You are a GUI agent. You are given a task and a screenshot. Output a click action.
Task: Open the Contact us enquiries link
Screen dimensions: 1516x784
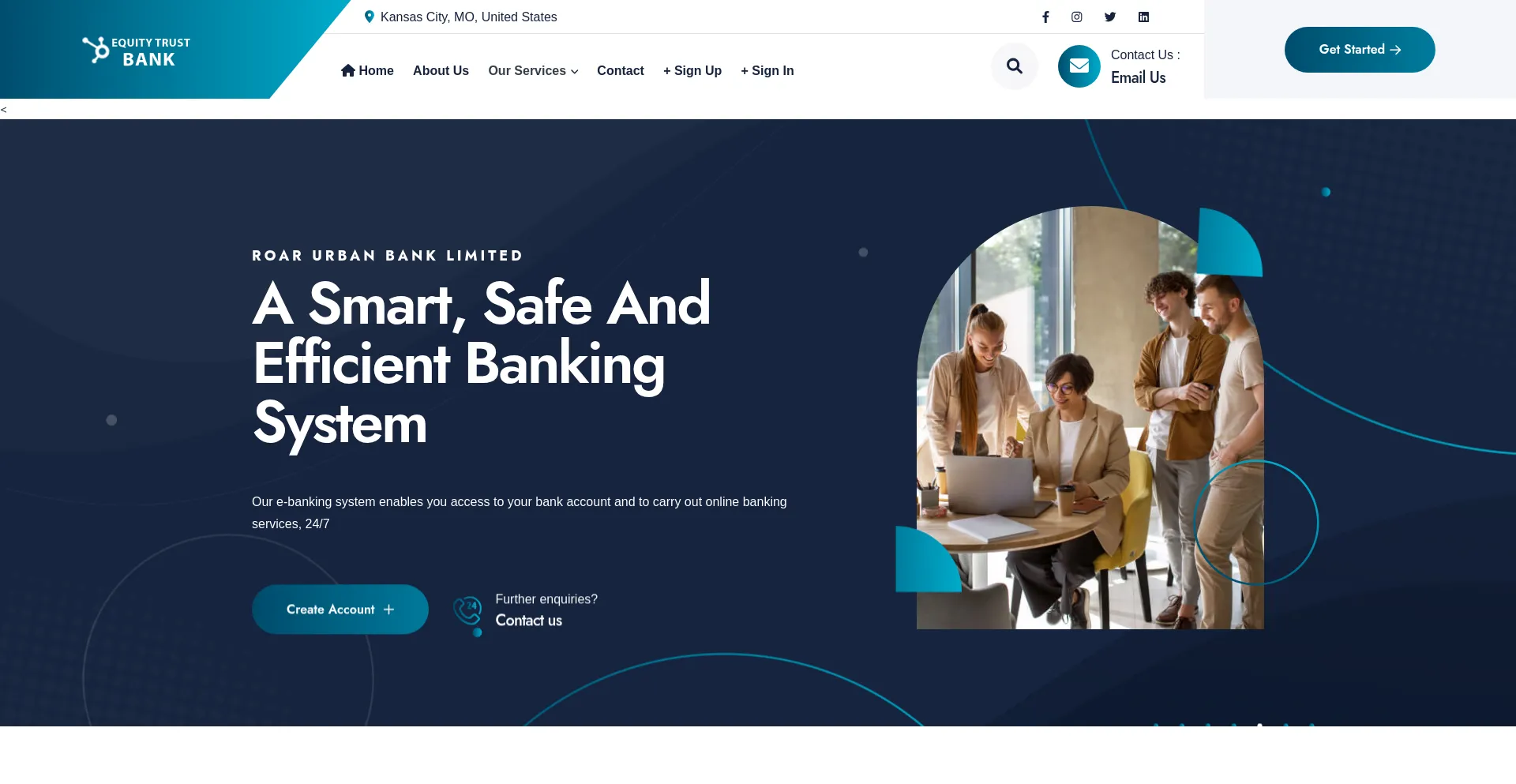pos(529,621)
